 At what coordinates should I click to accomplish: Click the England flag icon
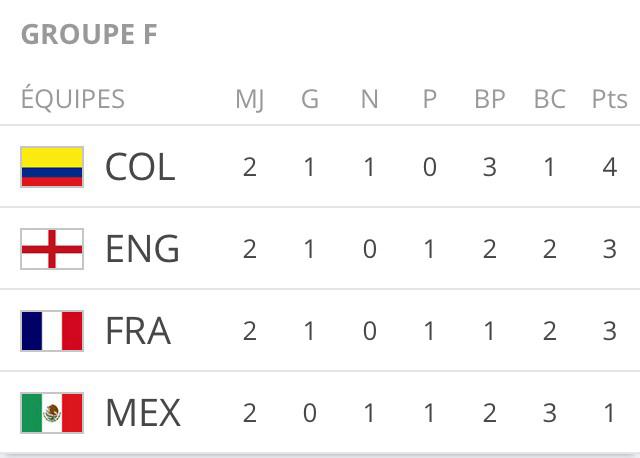(52, 249)
